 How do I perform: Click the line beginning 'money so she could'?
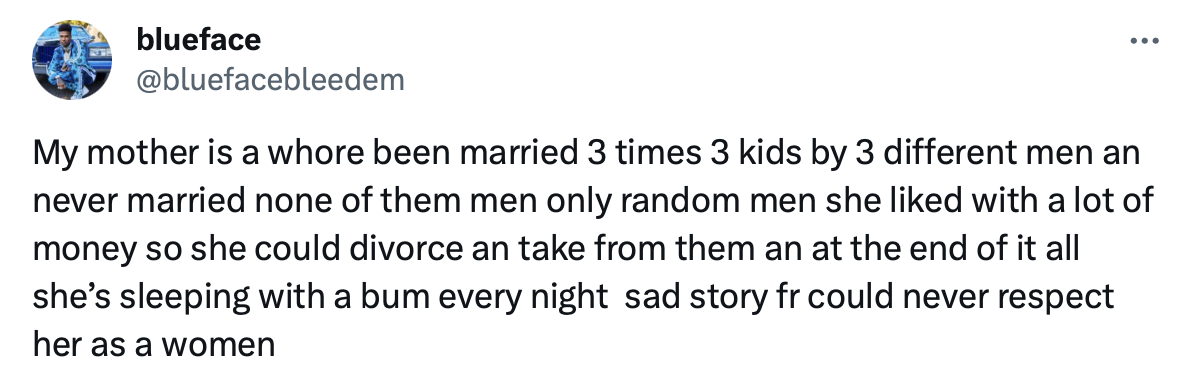pyautogui.click(x=556, y=249)
